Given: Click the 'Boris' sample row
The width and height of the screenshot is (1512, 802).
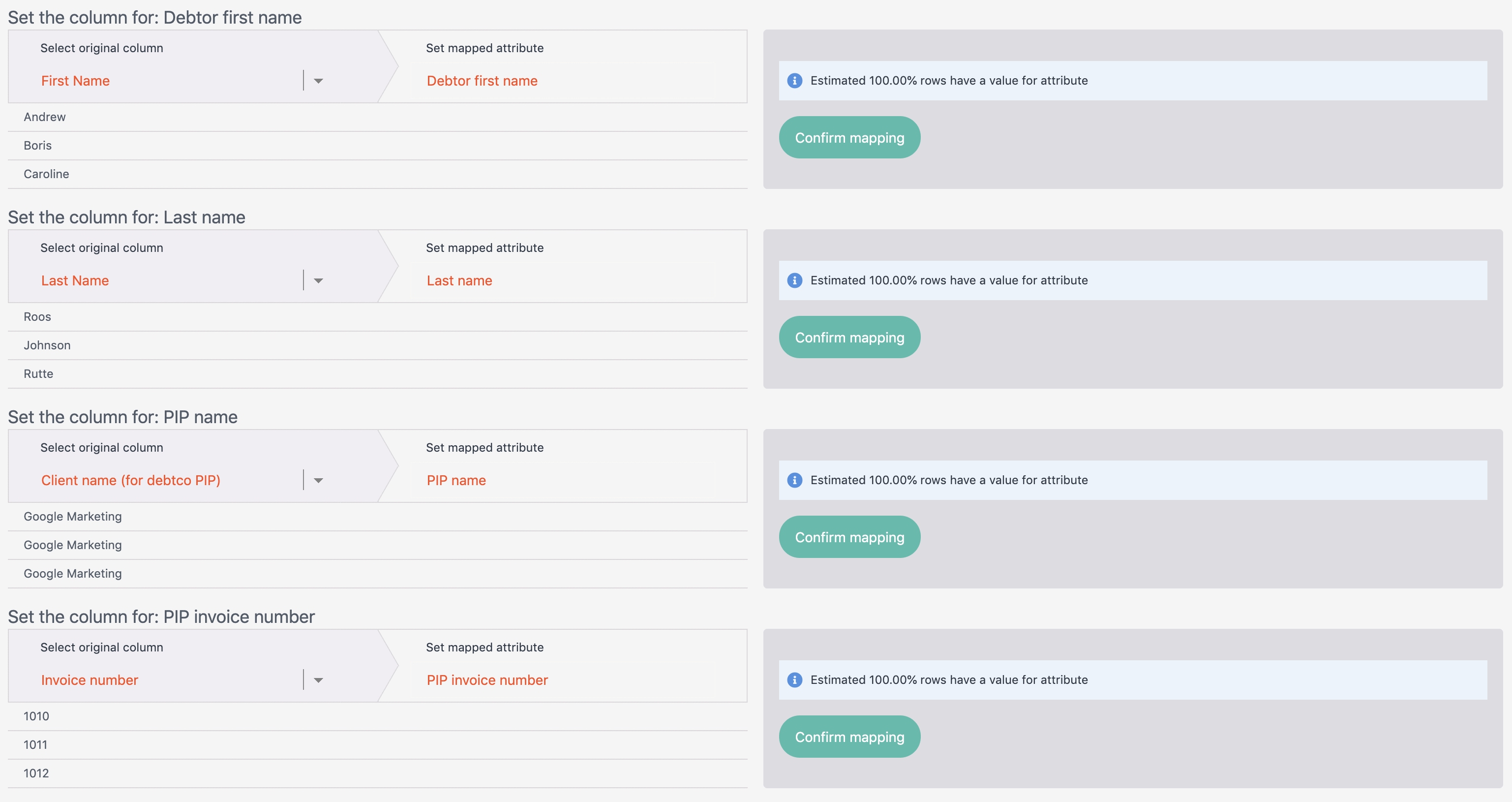Looking at the screenshot, I should 377,146.
